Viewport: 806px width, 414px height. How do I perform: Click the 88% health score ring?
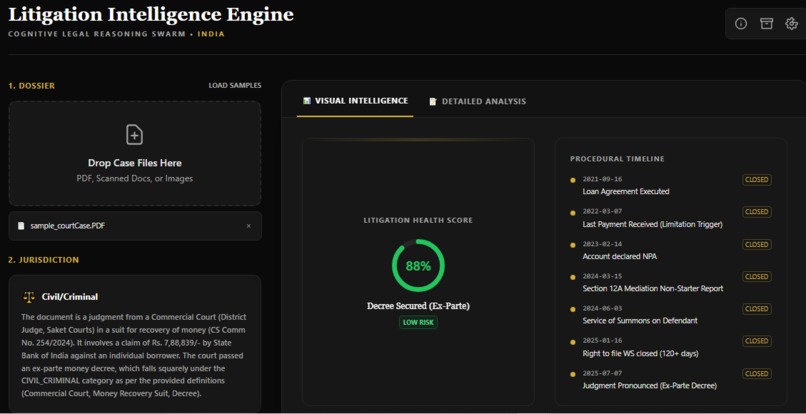click(418, 266)
